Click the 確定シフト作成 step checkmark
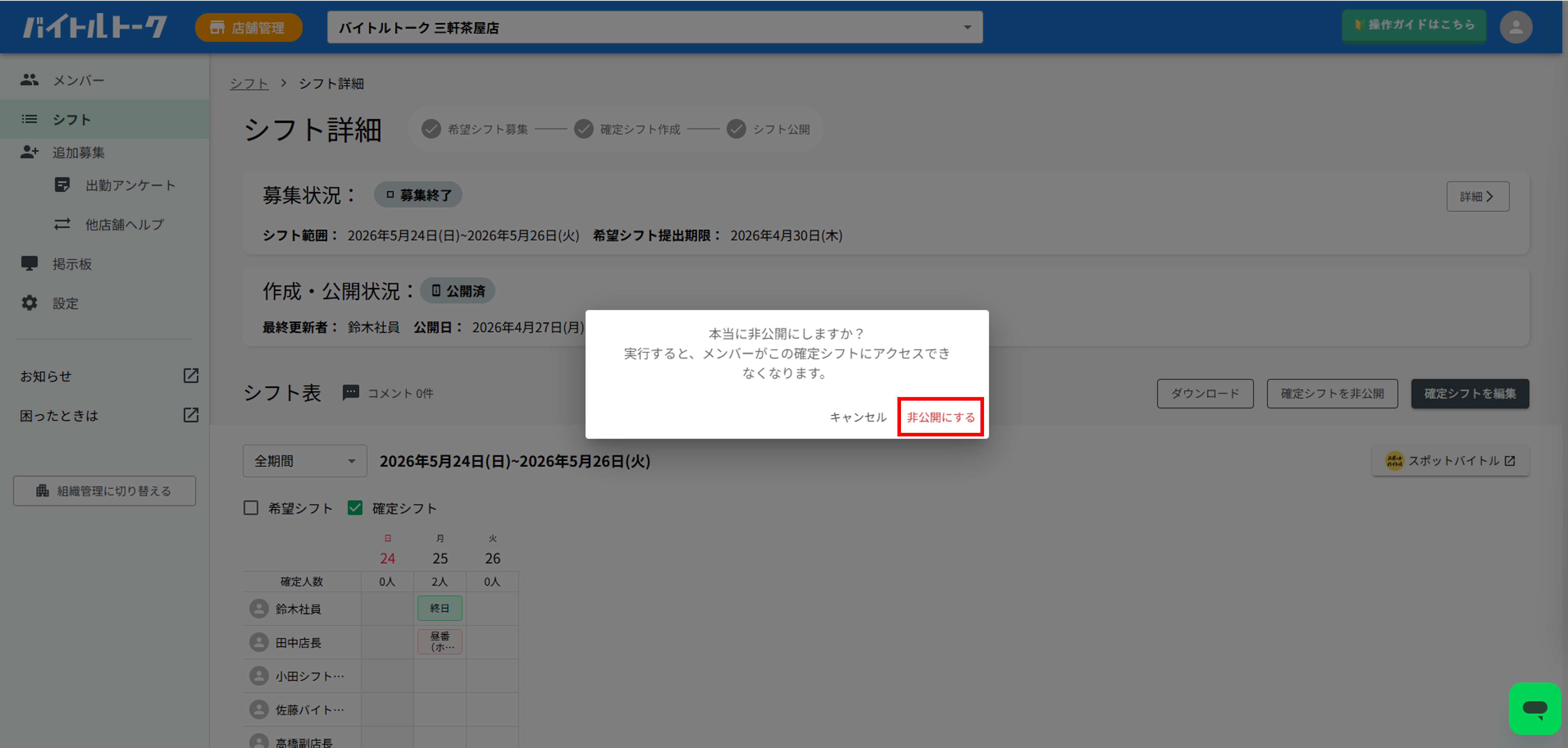This screenshot has width=1568, height=748. (x=584, y=129)
